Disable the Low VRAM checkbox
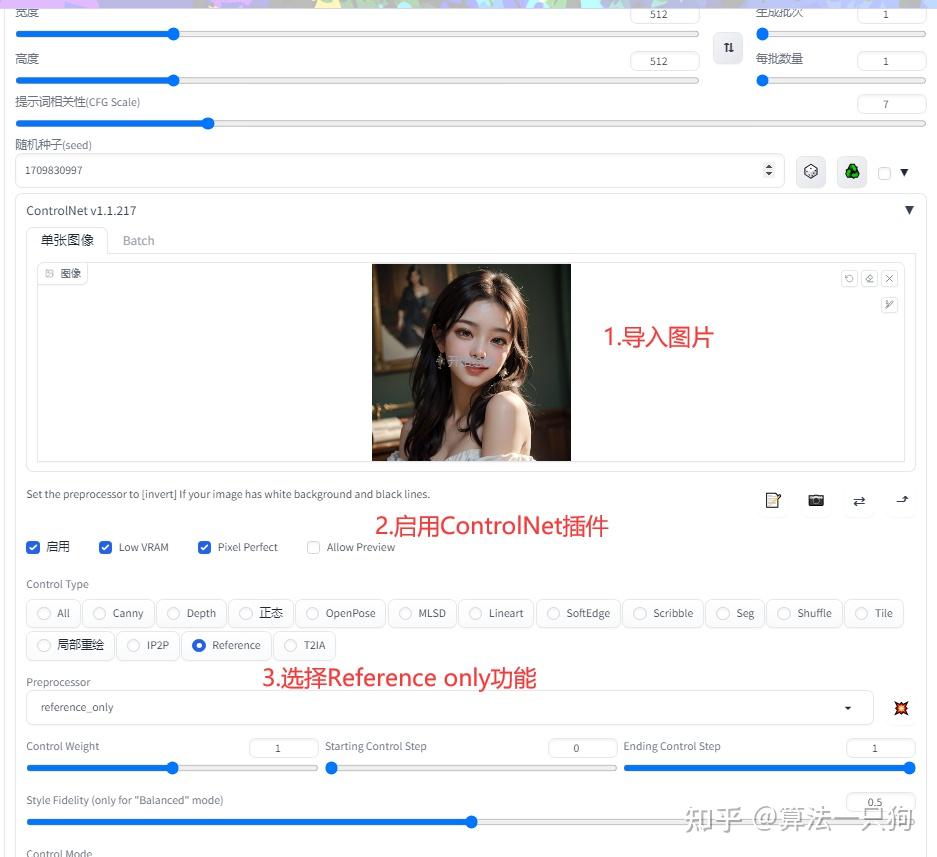Screen dimensions: 937x857 click(105, 547)
